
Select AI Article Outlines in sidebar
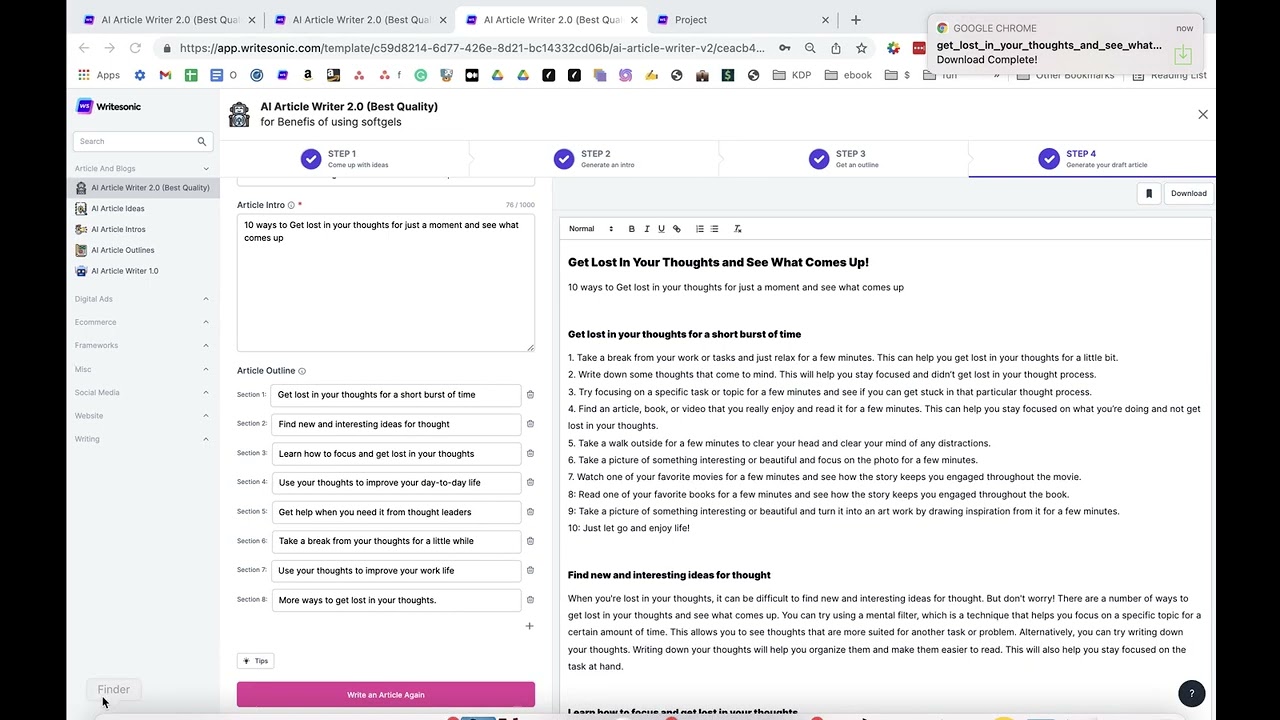[122, 250]
